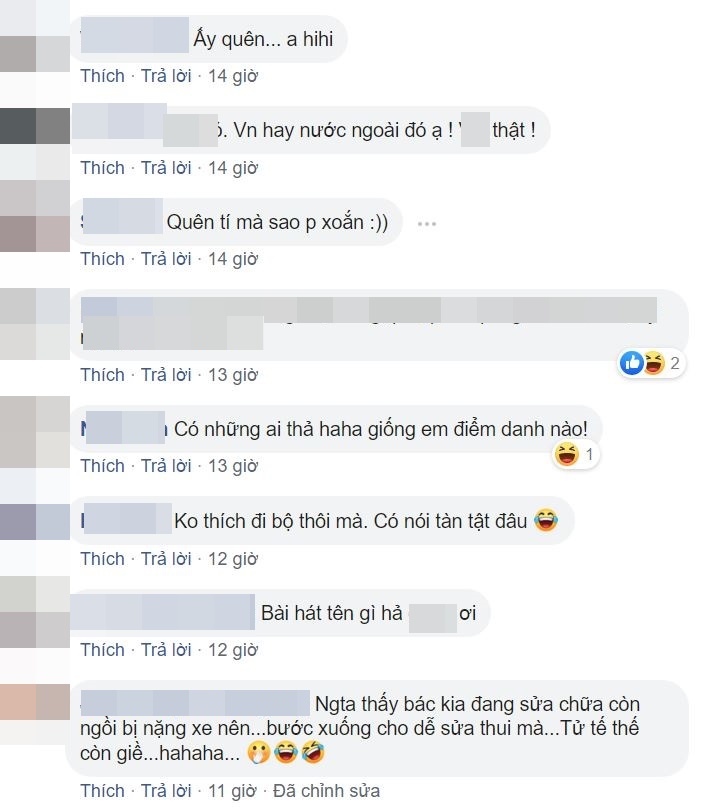711x811 pixels.
Task: Click the blue like reaction icon showing 2
Action: 631,363
